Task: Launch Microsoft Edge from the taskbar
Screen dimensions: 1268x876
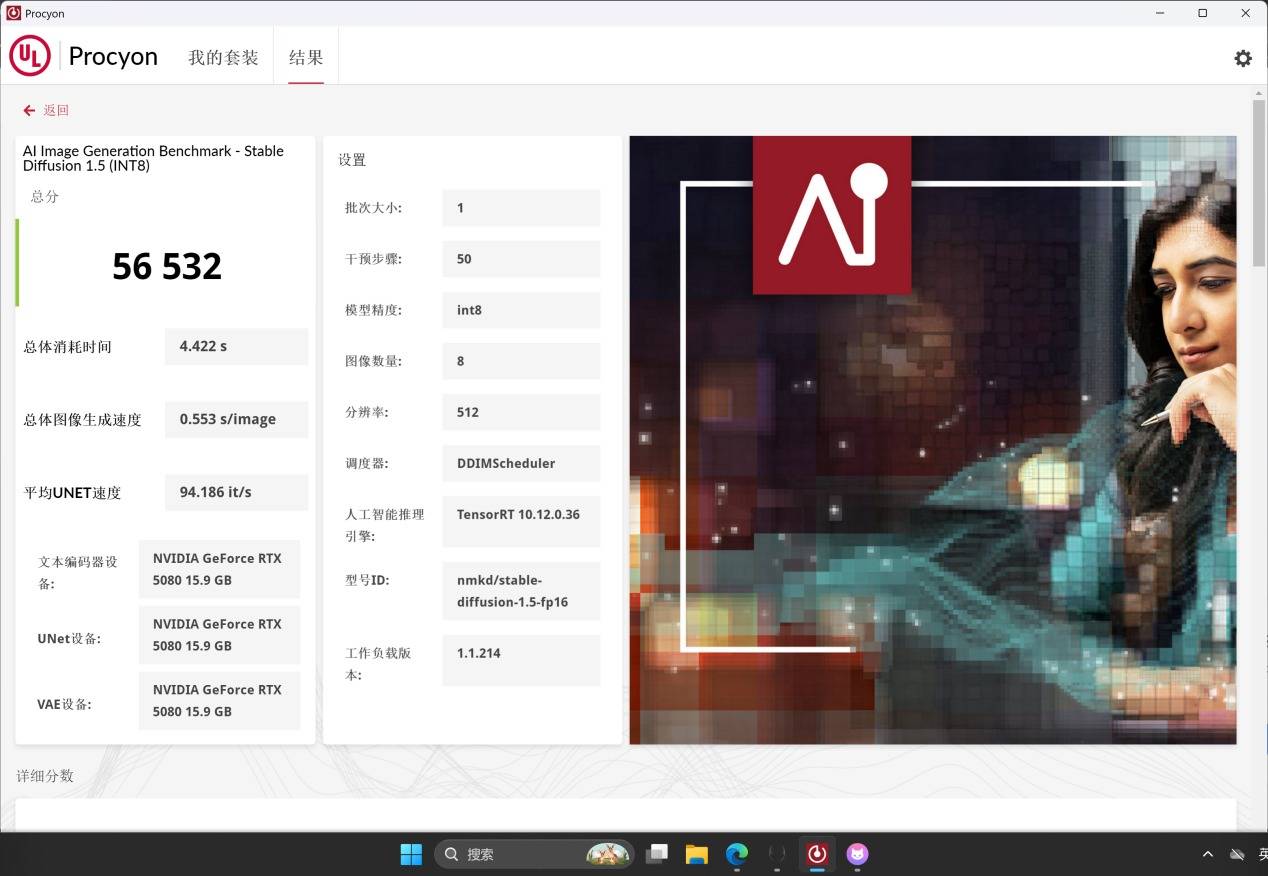Action: 737,854
